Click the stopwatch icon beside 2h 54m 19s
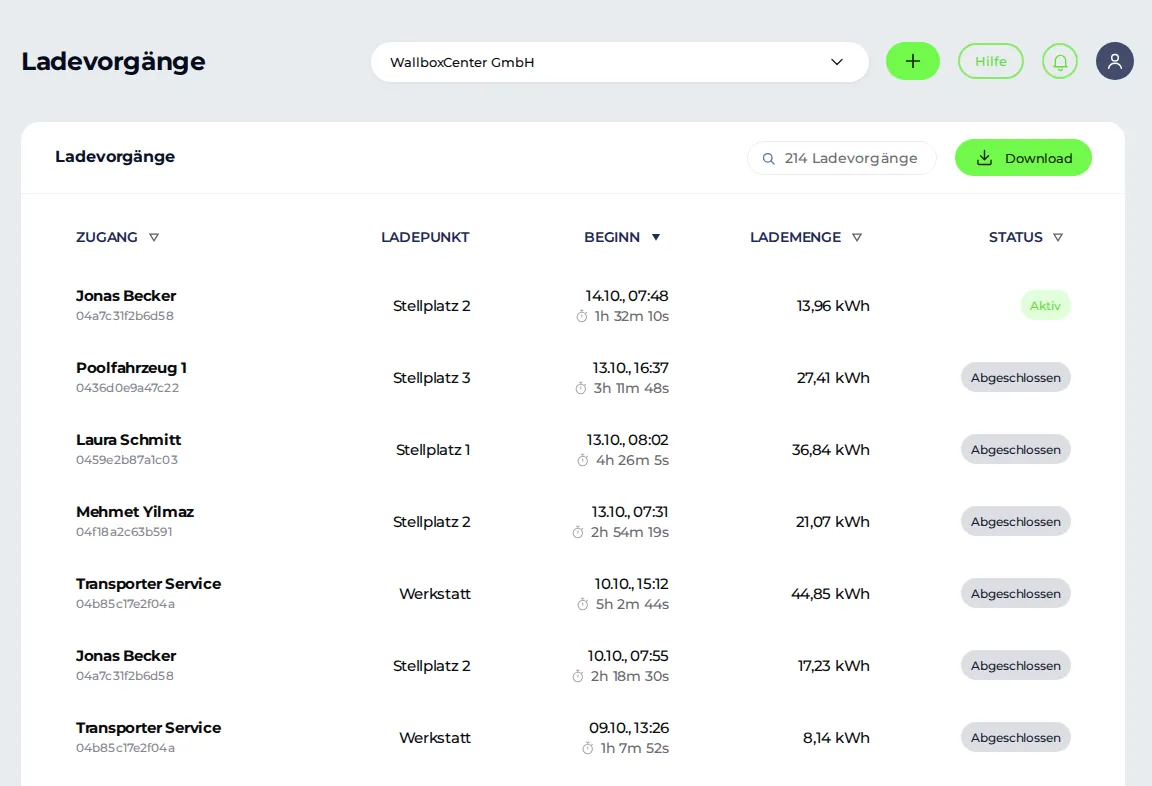Viewport: 1152px width, 786px height. (x=578, y=533)
